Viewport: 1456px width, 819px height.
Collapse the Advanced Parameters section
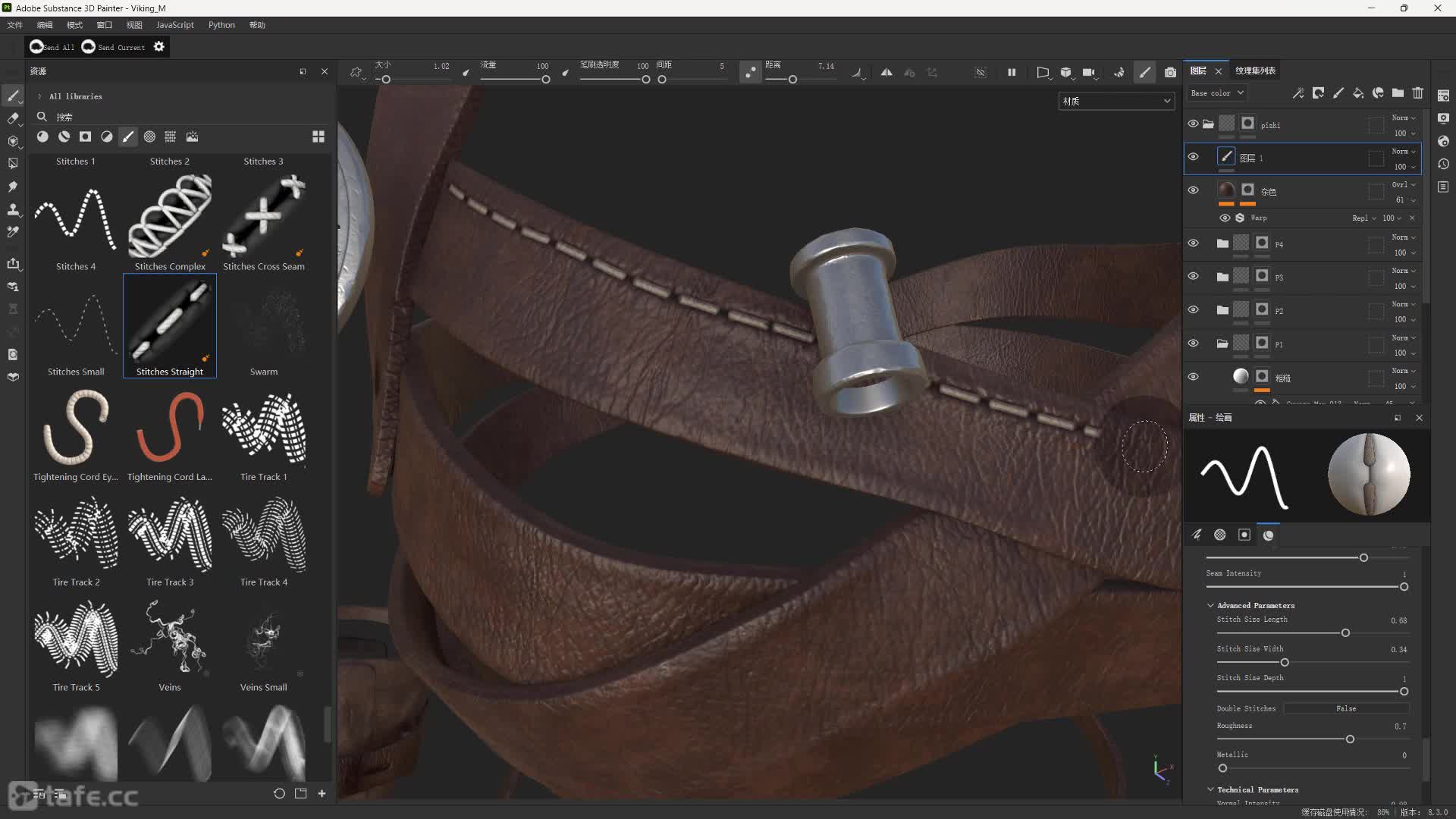[x=1211, y=606]
